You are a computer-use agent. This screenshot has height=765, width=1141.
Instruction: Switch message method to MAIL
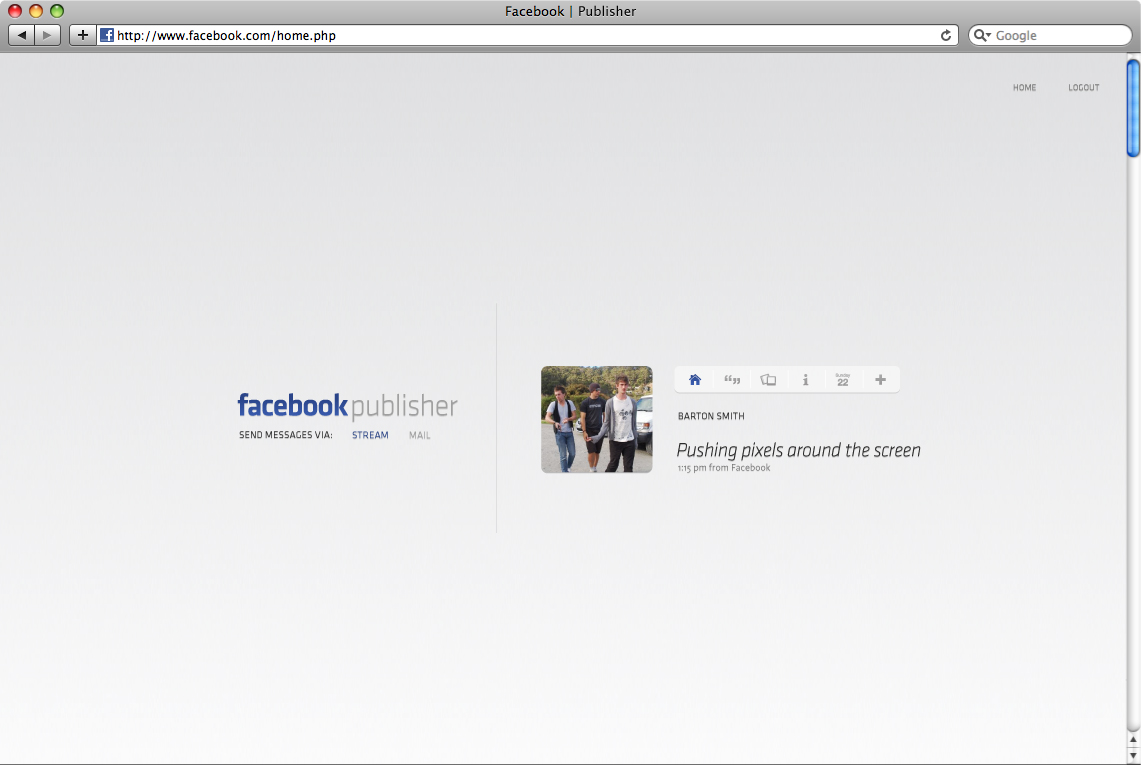pos(420,436)
